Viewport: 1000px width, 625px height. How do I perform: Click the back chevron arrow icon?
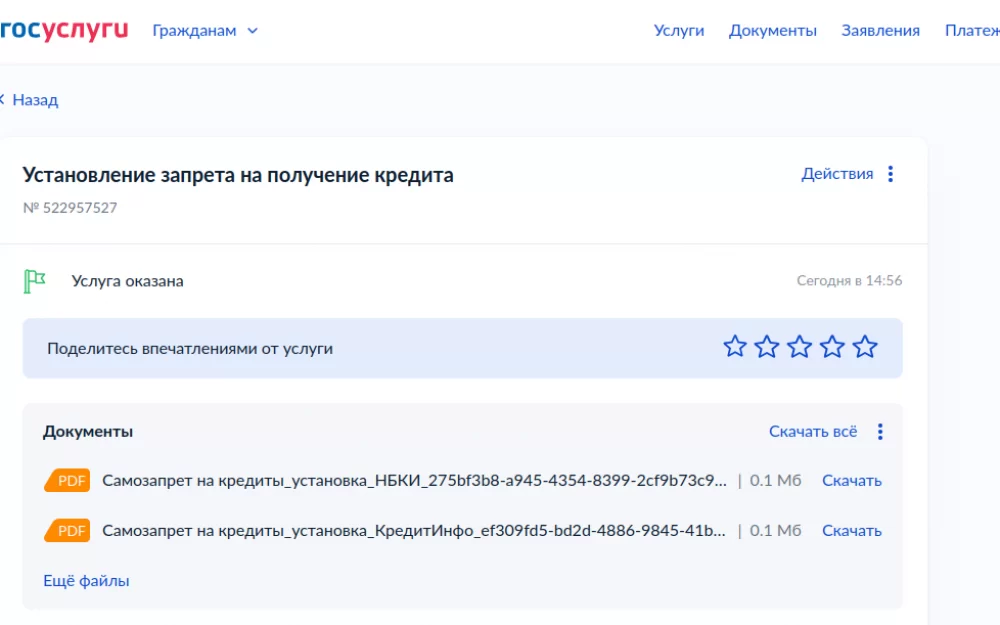3,99
